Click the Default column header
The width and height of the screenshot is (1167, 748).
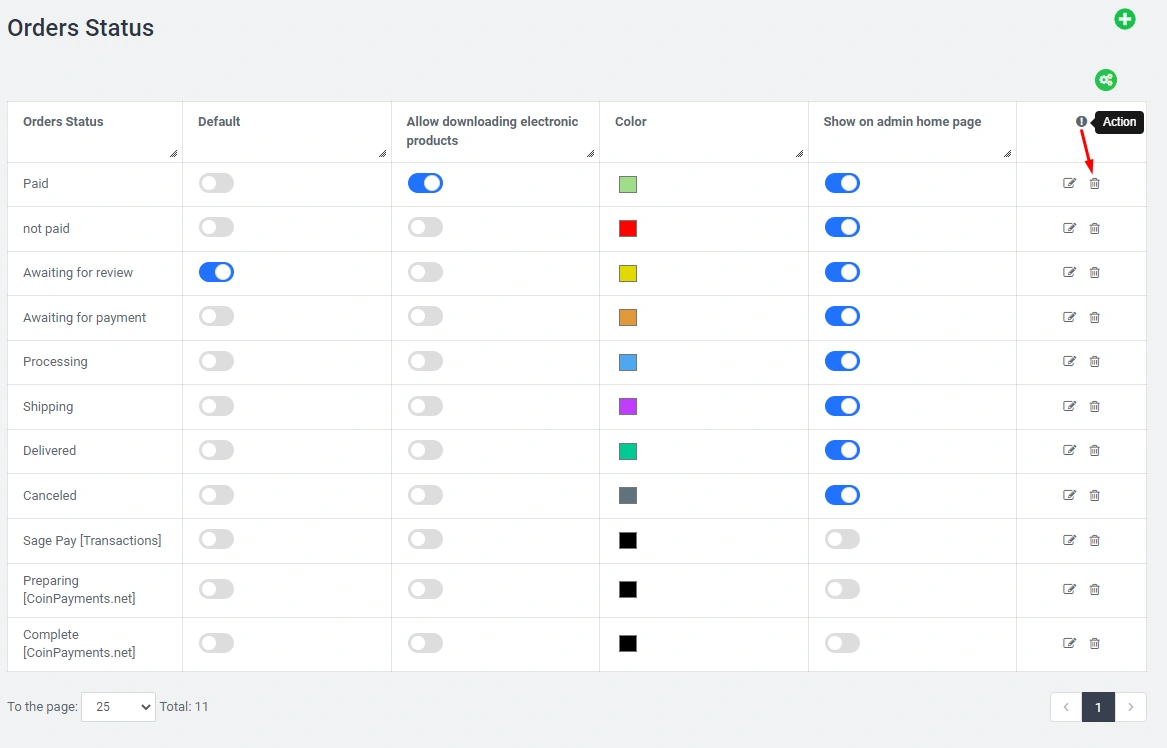click(x=219, y=122)
